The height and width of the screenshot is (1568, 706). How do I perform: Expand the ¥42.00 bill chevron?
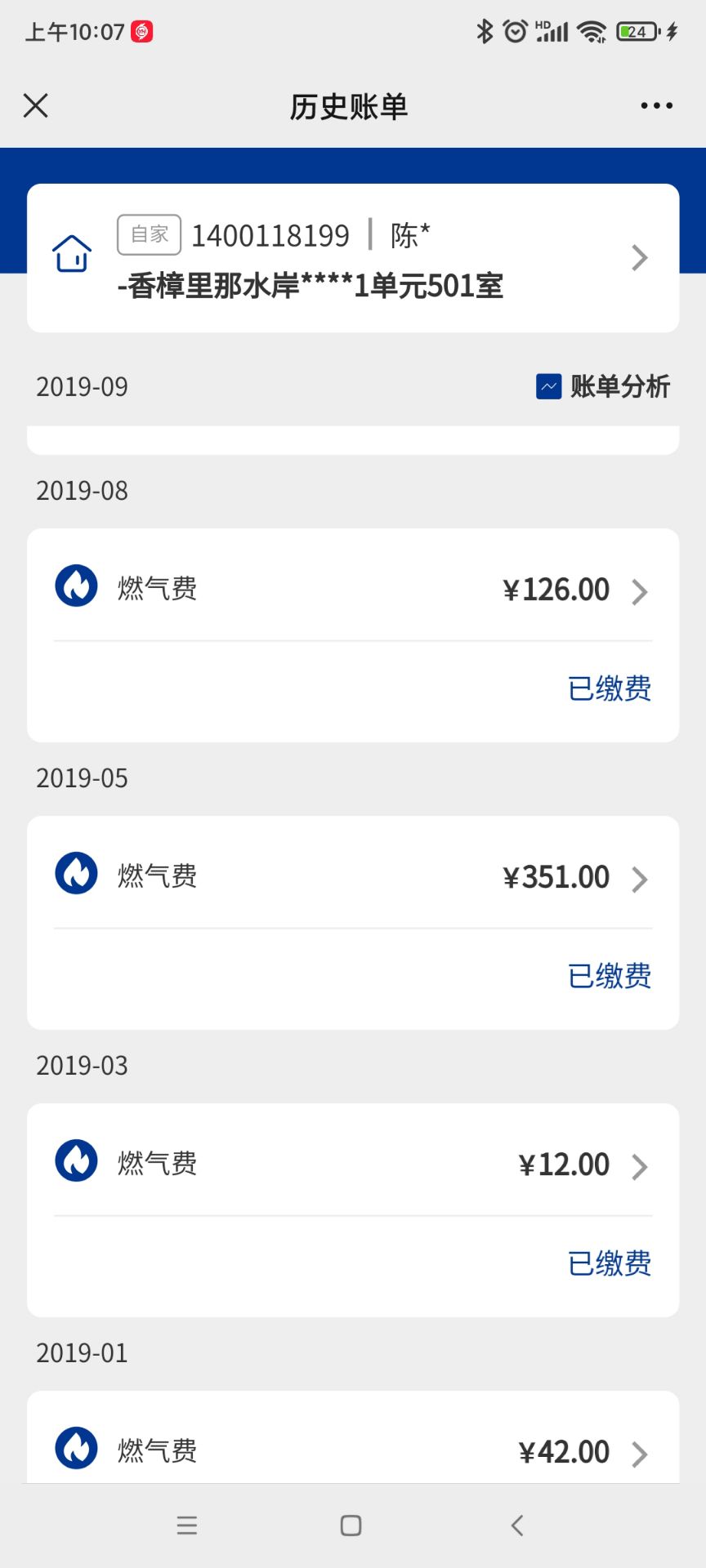[640, 1454]
